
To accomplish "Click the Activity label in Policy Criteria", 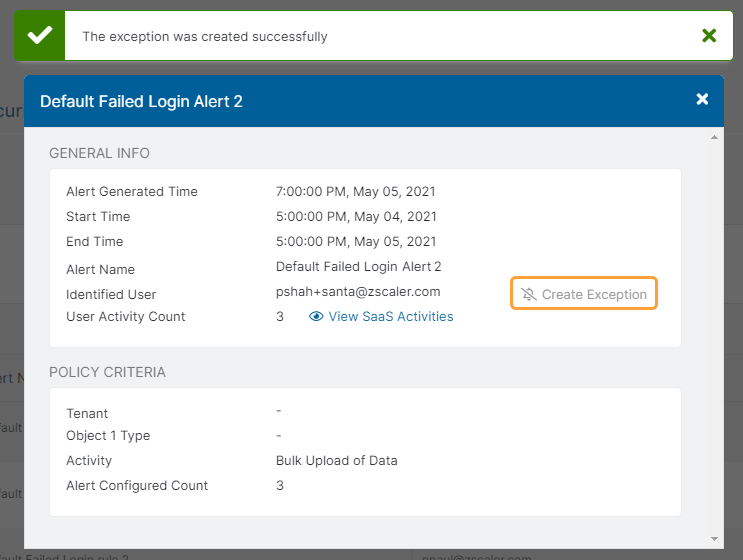I will click(x=89, y=461).
